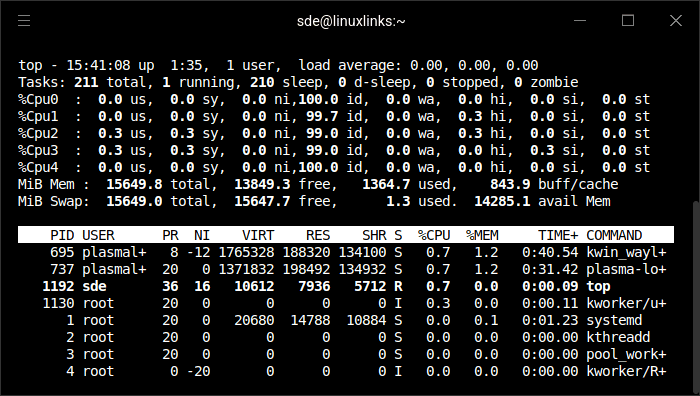
Task: Select the kwin_wayl+ process row
Action: (346, 252)
